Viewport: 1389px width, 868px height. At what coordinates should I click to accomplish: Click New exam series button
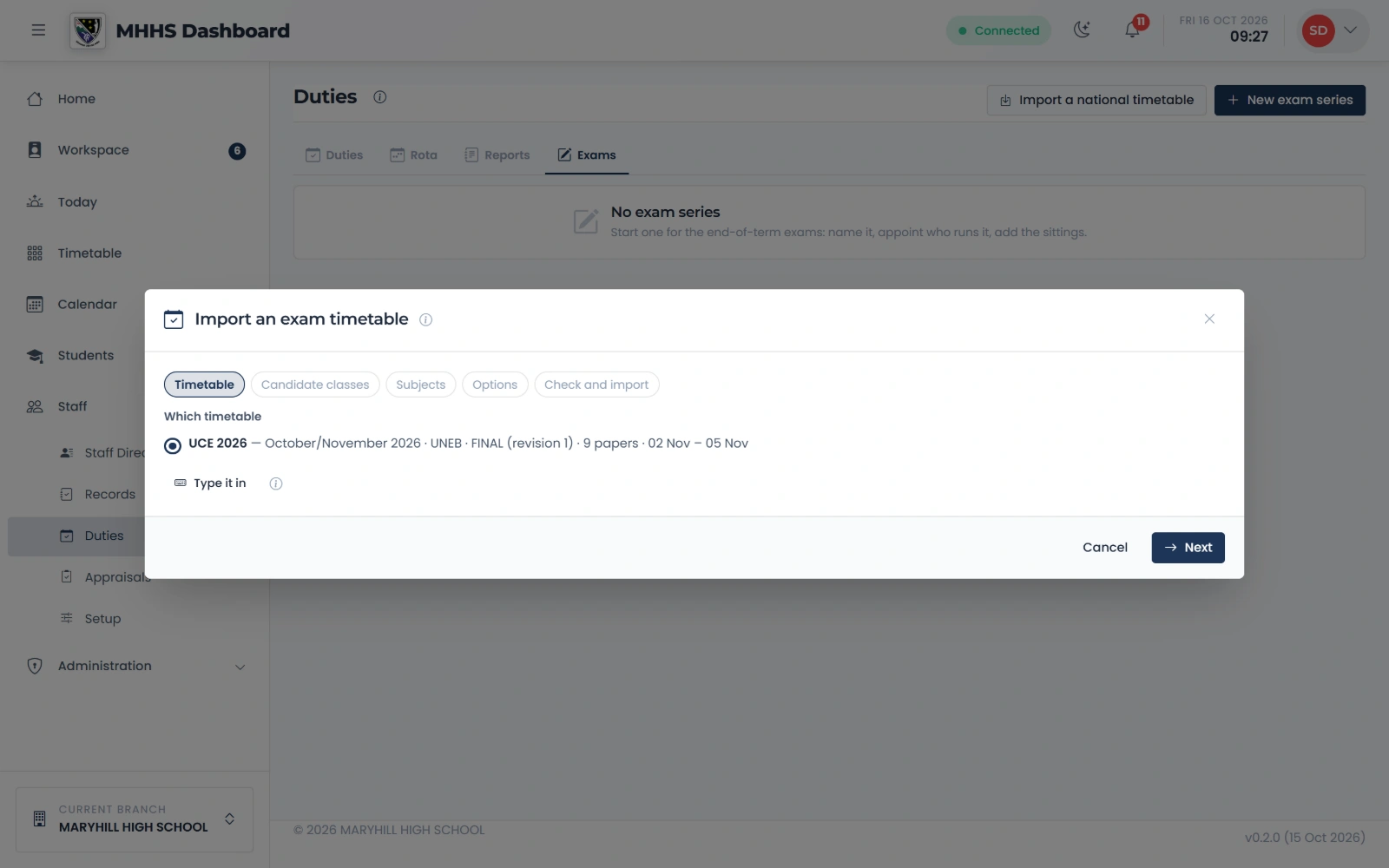pyautogui.click(x=1289, y=100)
